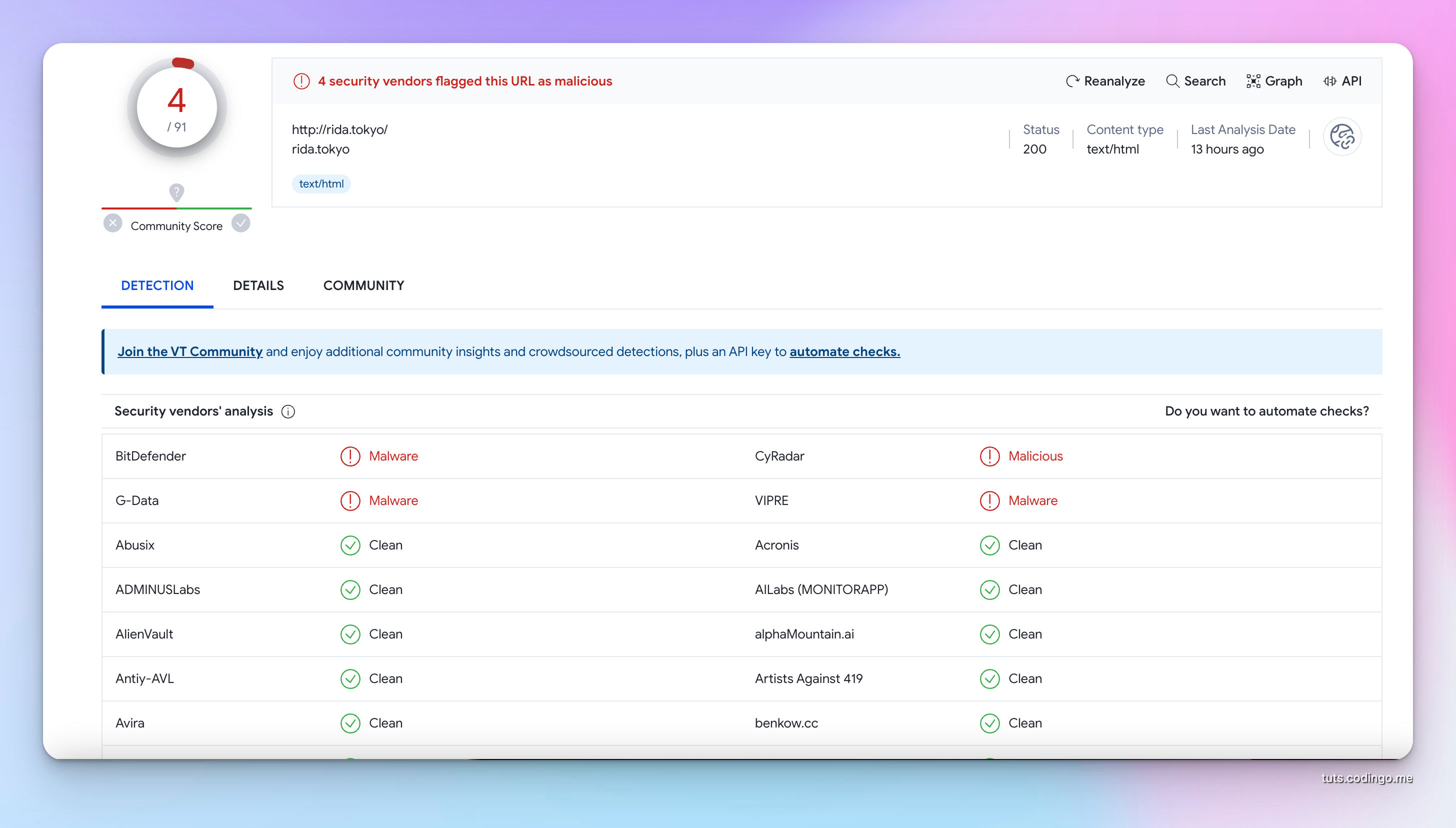Click CyRadar's Malicious alert icon
1456x828 pixels.
[x=990, y=456]
